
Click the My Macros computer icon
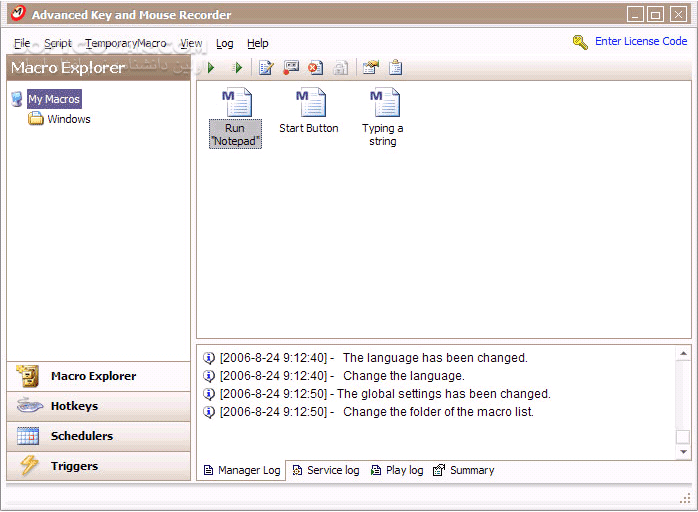pyautogui.click(x=17, y=99)
